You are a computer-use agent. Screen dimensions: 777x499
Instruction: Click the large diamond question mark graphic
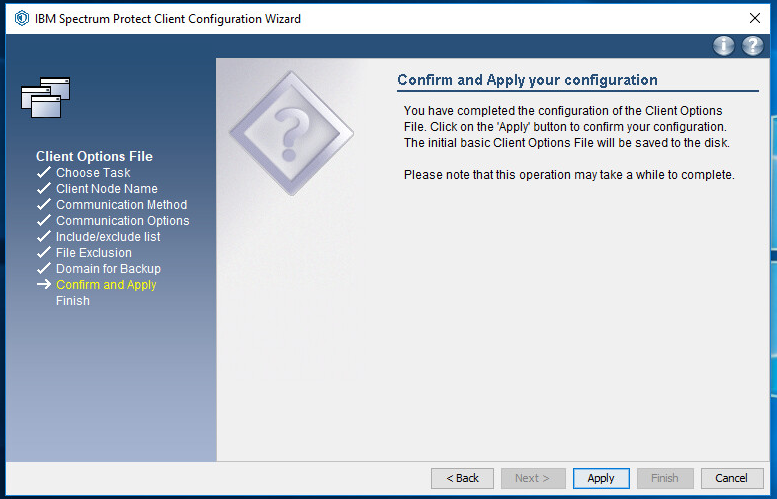coord(291,132)
